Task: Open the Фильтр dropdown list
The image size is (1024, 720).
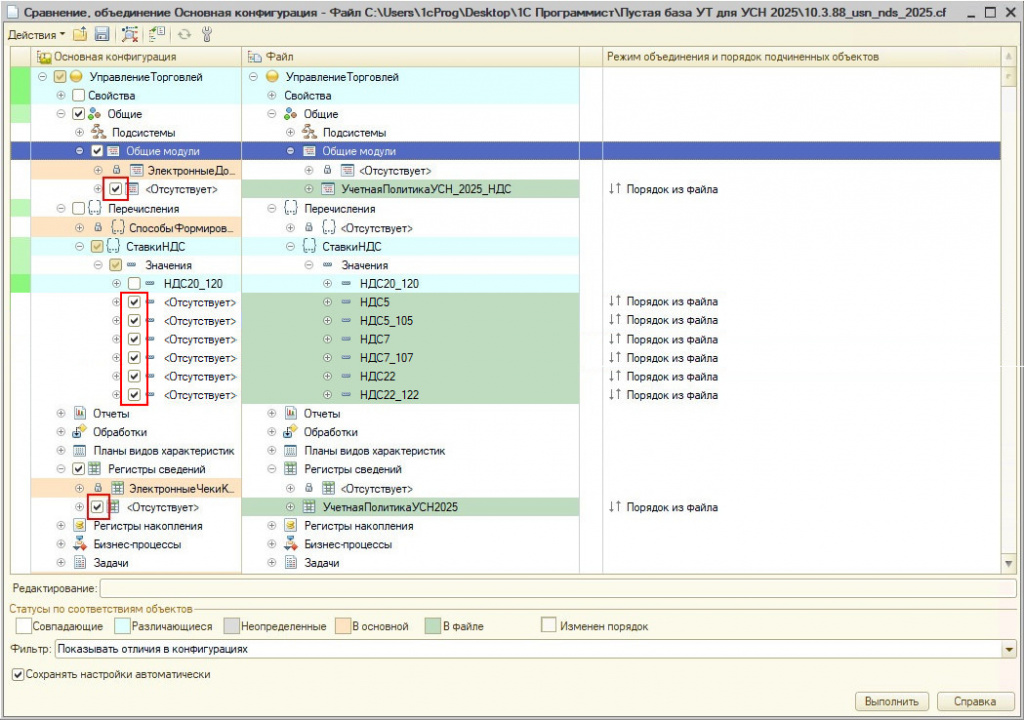Action: tap(1007, 650)
